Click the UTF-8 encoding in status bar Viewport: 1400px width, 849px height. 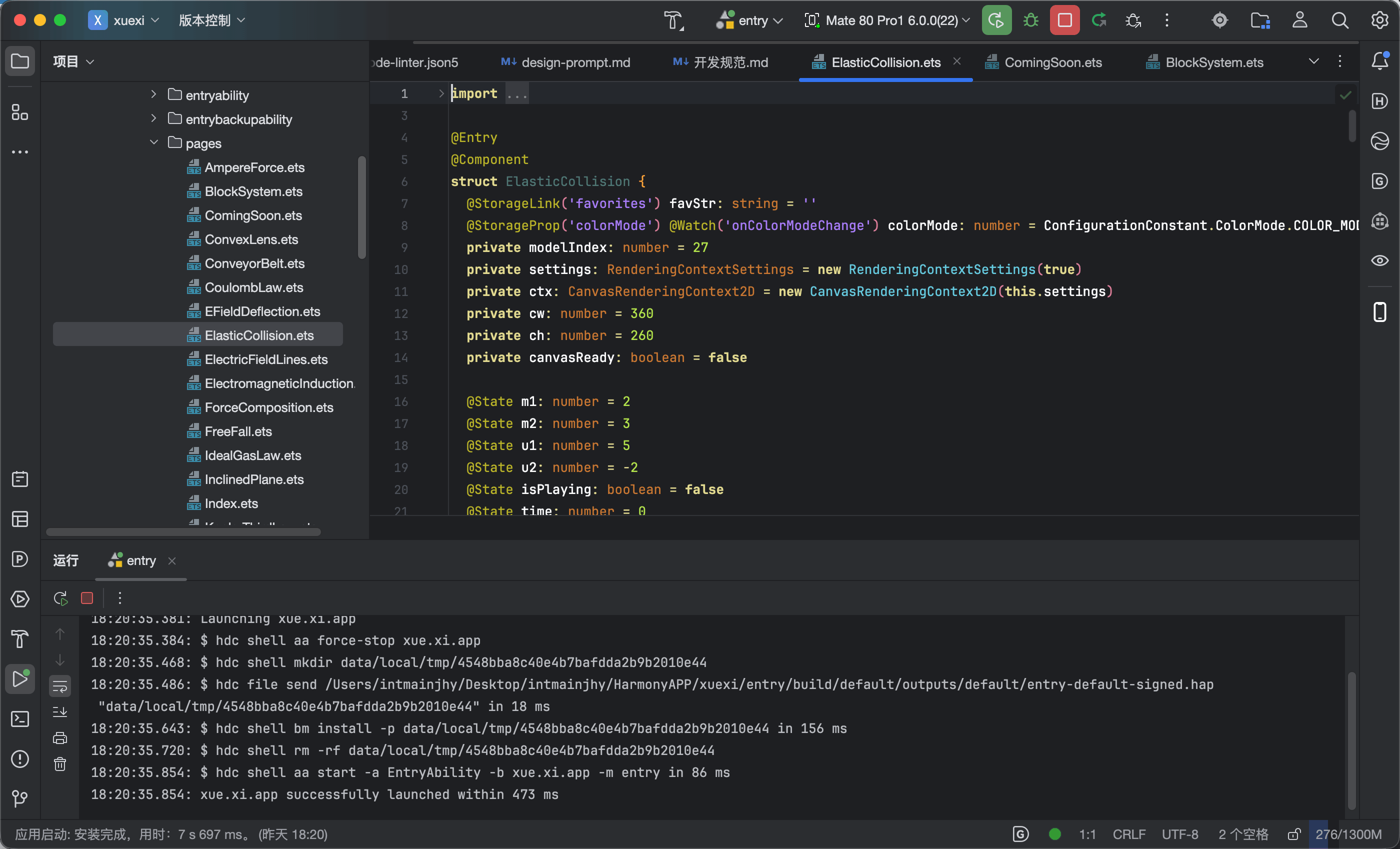pyautogui.click(x=1179, y=834)
